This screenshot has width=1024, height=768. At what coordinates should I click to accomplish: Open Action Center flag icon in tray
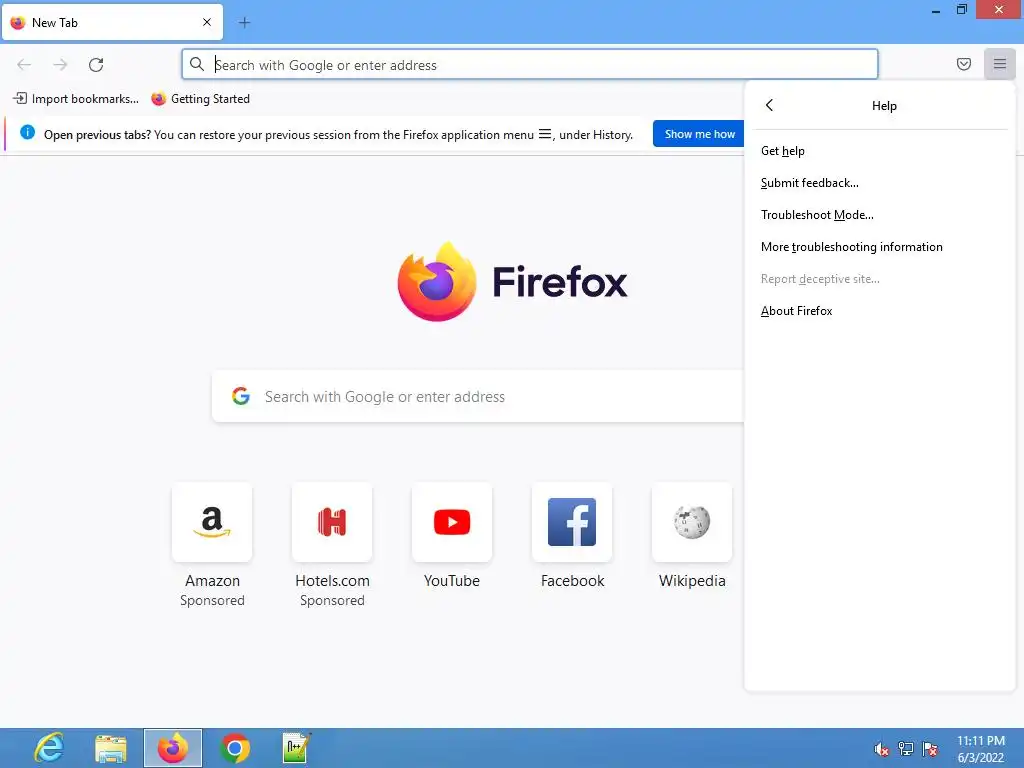(930, 749)
